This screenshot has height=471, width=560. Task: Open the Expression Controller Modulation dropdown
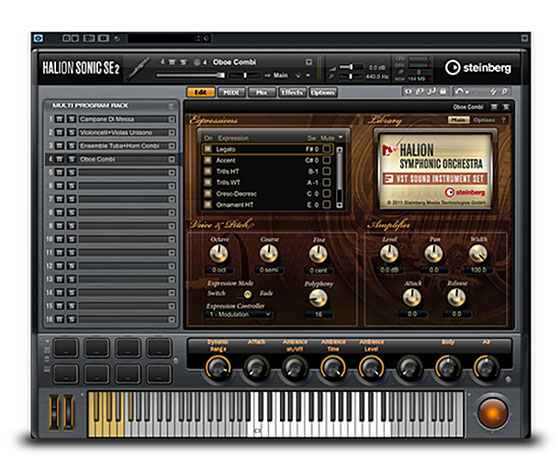(239, 315)
